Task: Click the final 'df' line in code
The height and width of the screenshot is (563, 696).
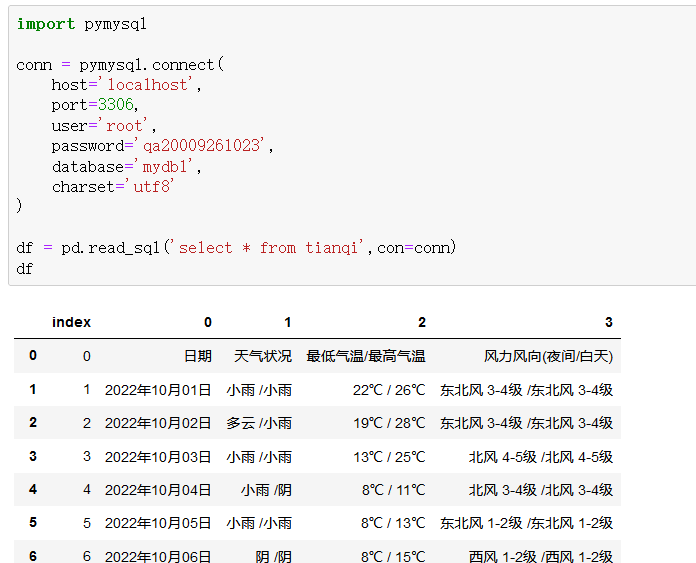Action: (x=24, y=269)
